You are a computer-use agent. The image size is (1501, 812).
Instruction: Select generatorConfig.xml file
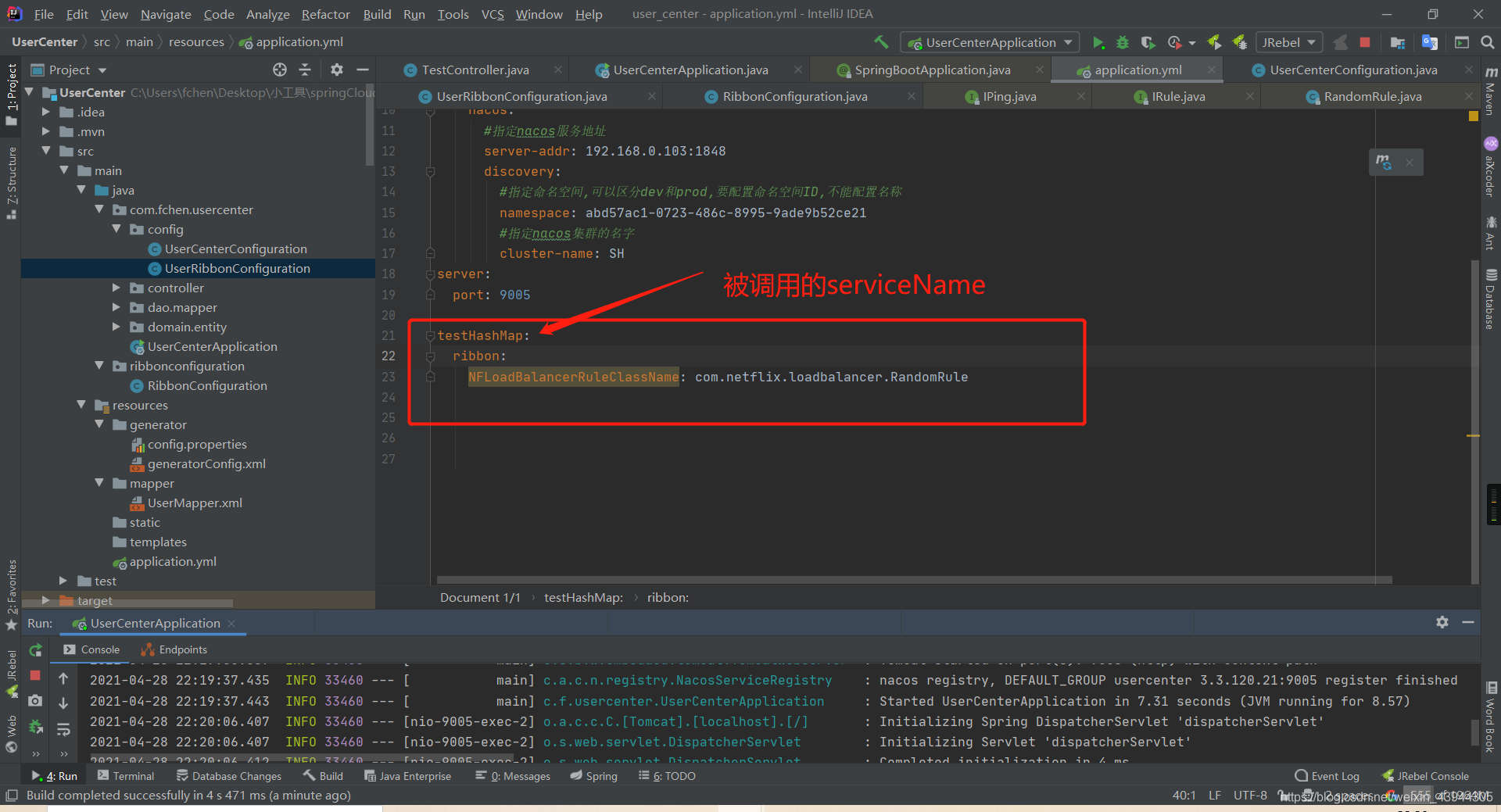(x=199, y=463)
